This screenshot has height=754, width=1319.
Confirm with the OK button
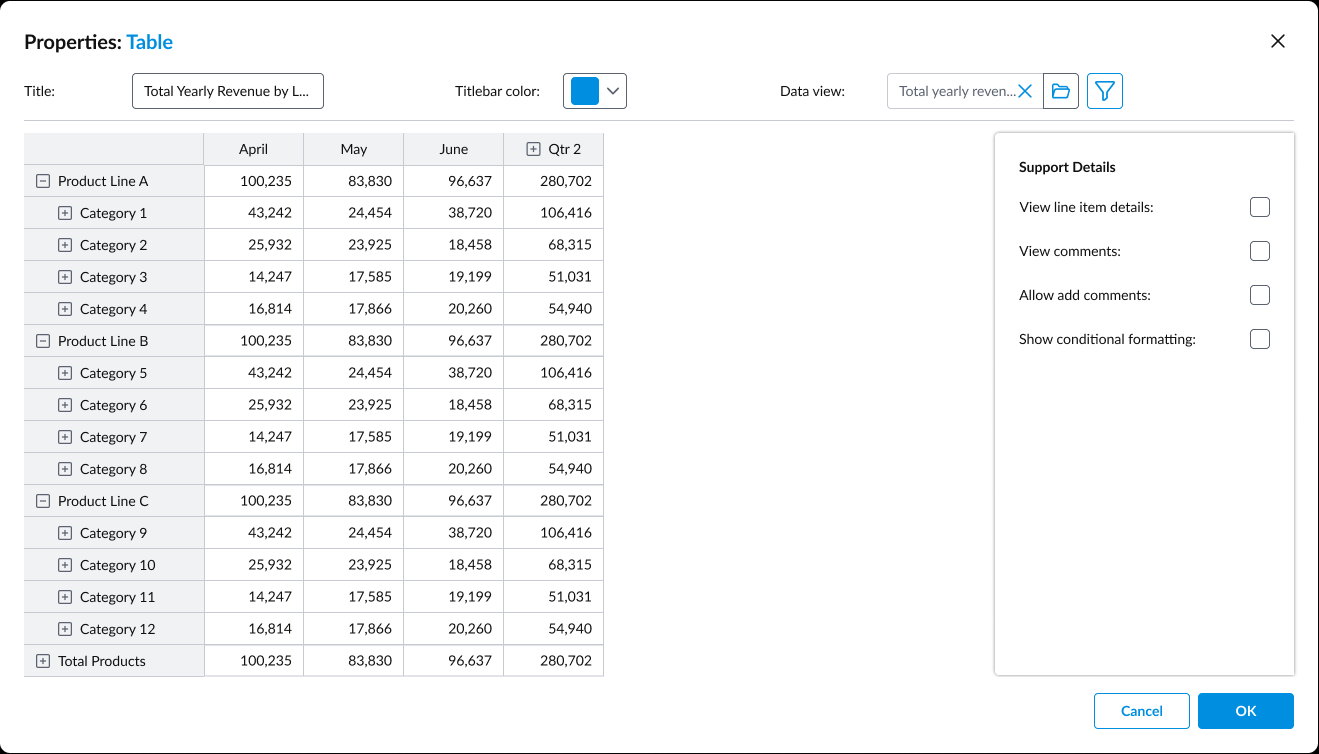(1245, 711)
